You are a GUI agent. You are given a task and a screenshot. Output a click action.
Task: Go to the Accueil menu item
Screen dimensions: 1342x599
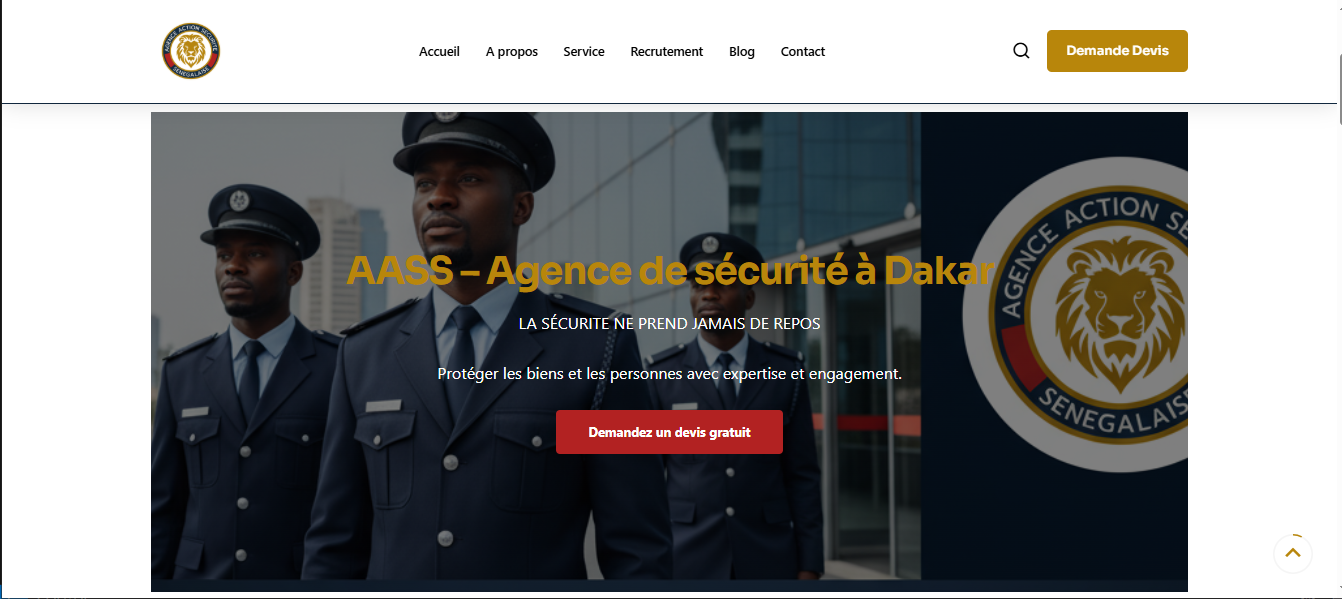pyautogui.click(x=439, y=51)
